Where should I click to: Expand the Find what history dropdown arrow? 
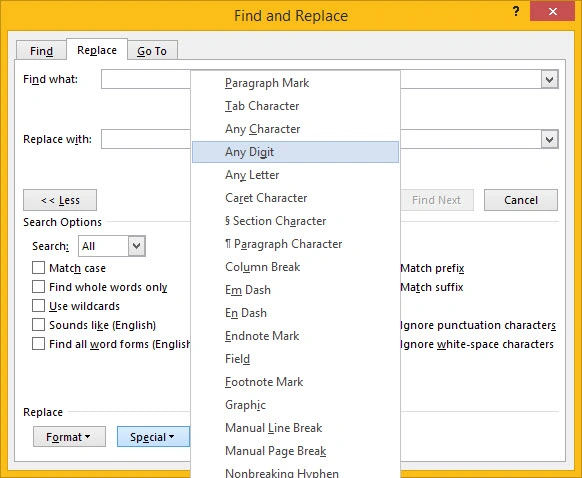[549, 79]
